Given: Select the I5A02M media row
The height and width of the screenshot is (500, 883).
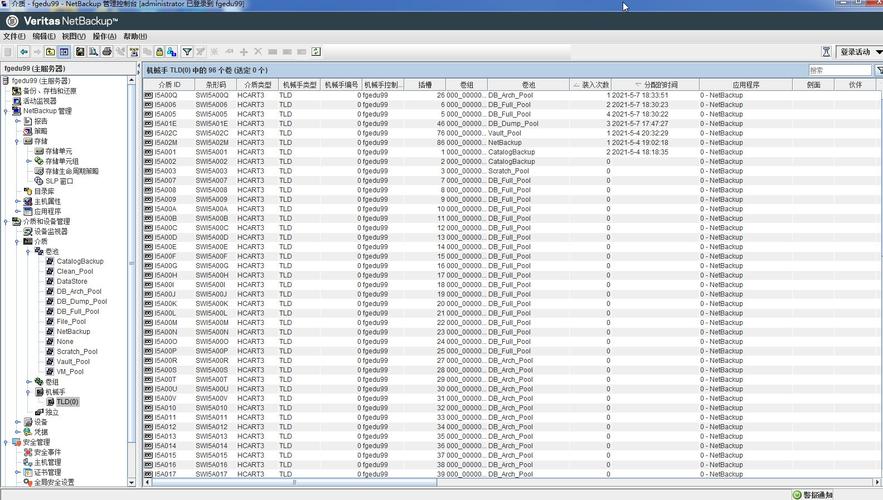Looking at the screenshot, I should [x=510, y=142].
